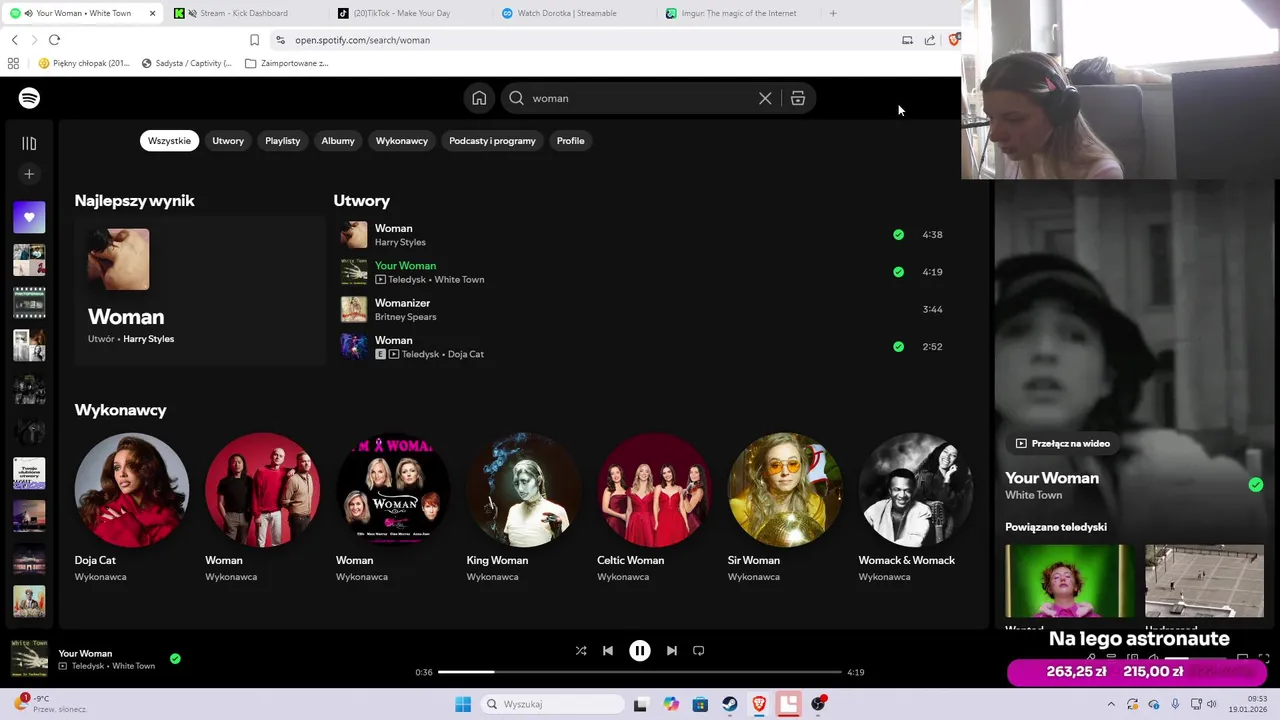This screenshot has width=1280, height=720.
Task: Pause playback with the center pause button
Action: pos(639,650)
